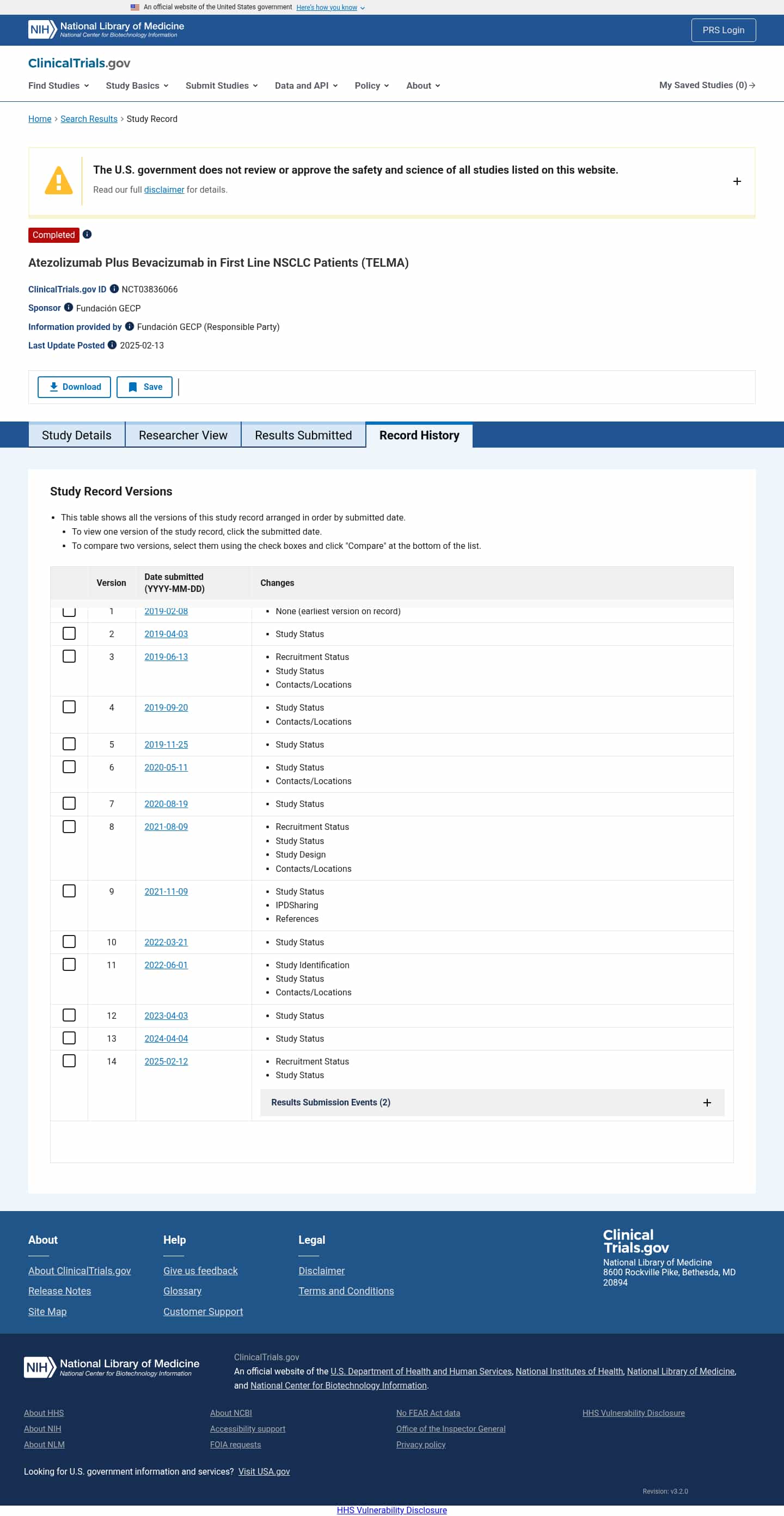Click the info icon next to Sponsor

[x=68, y=307]
